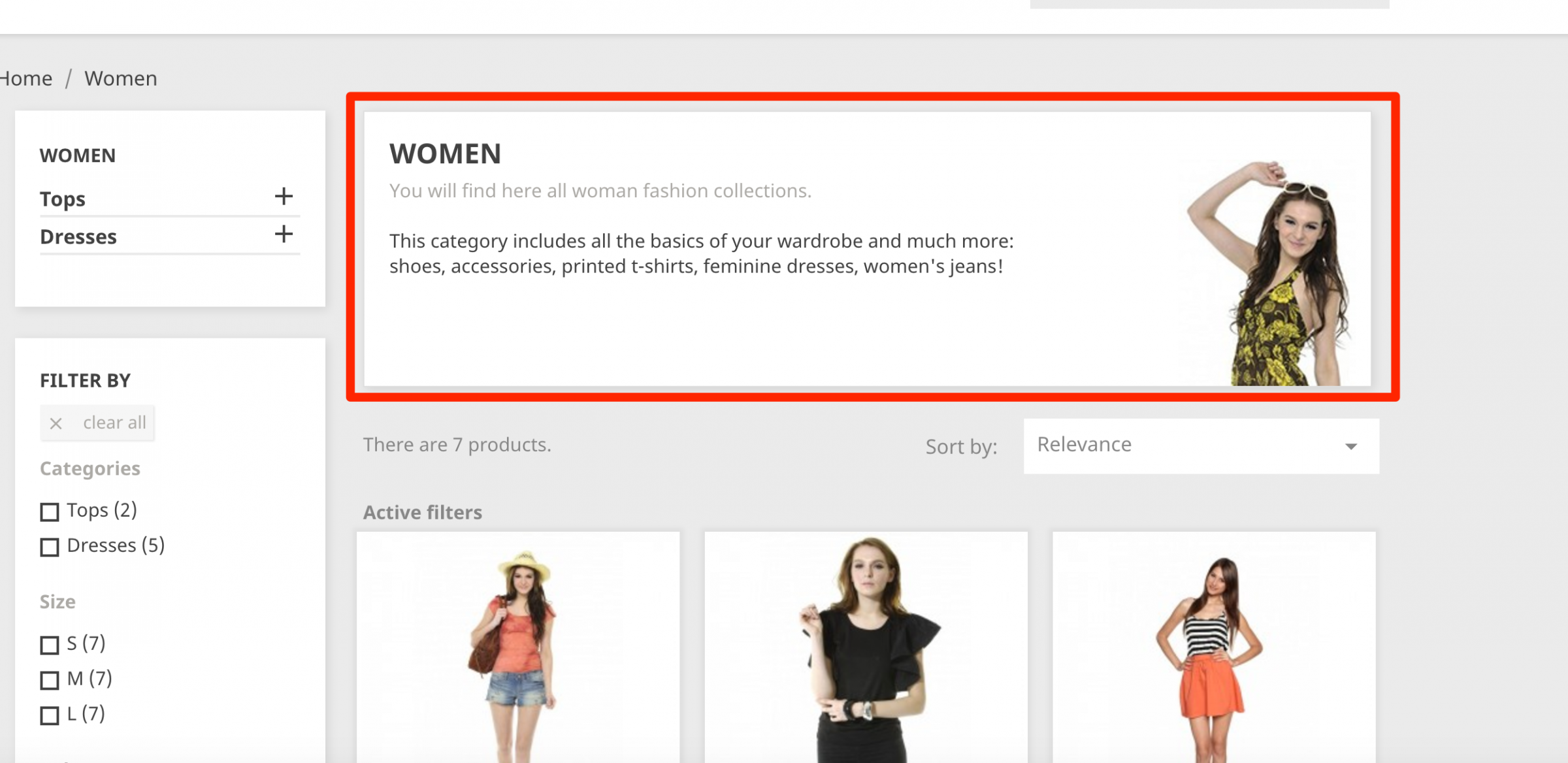Check the Tops (2) filter checkbox
Screen dimensions: 1568x763
pos(50,511)
